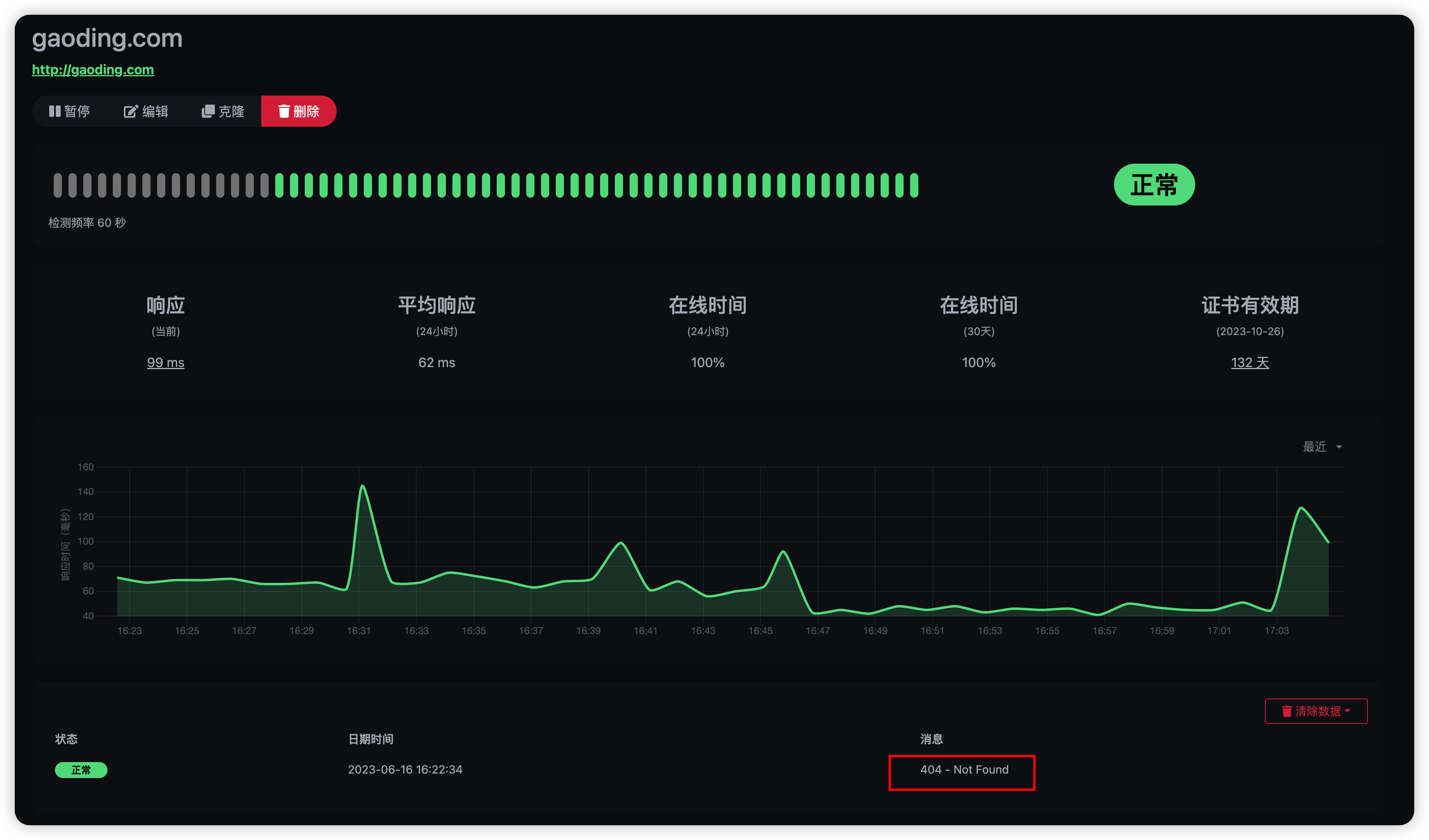Click the 132 天 certificate validity link
Viewport: 1429px width, 840px height.
click(1250, 363)
